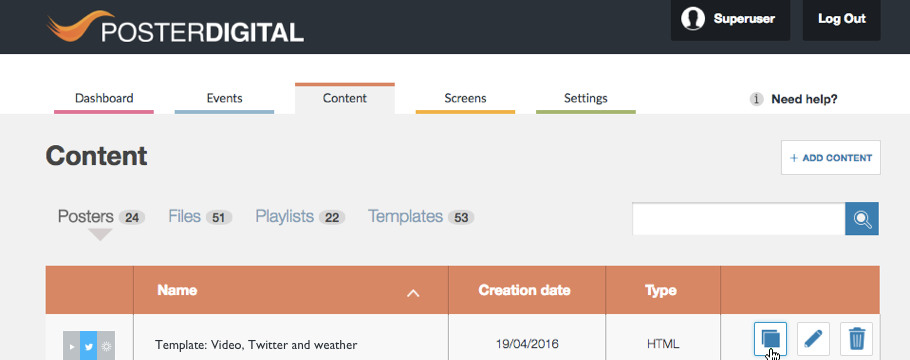
Task: Show the Posters list
Action: tap(101, 217)
